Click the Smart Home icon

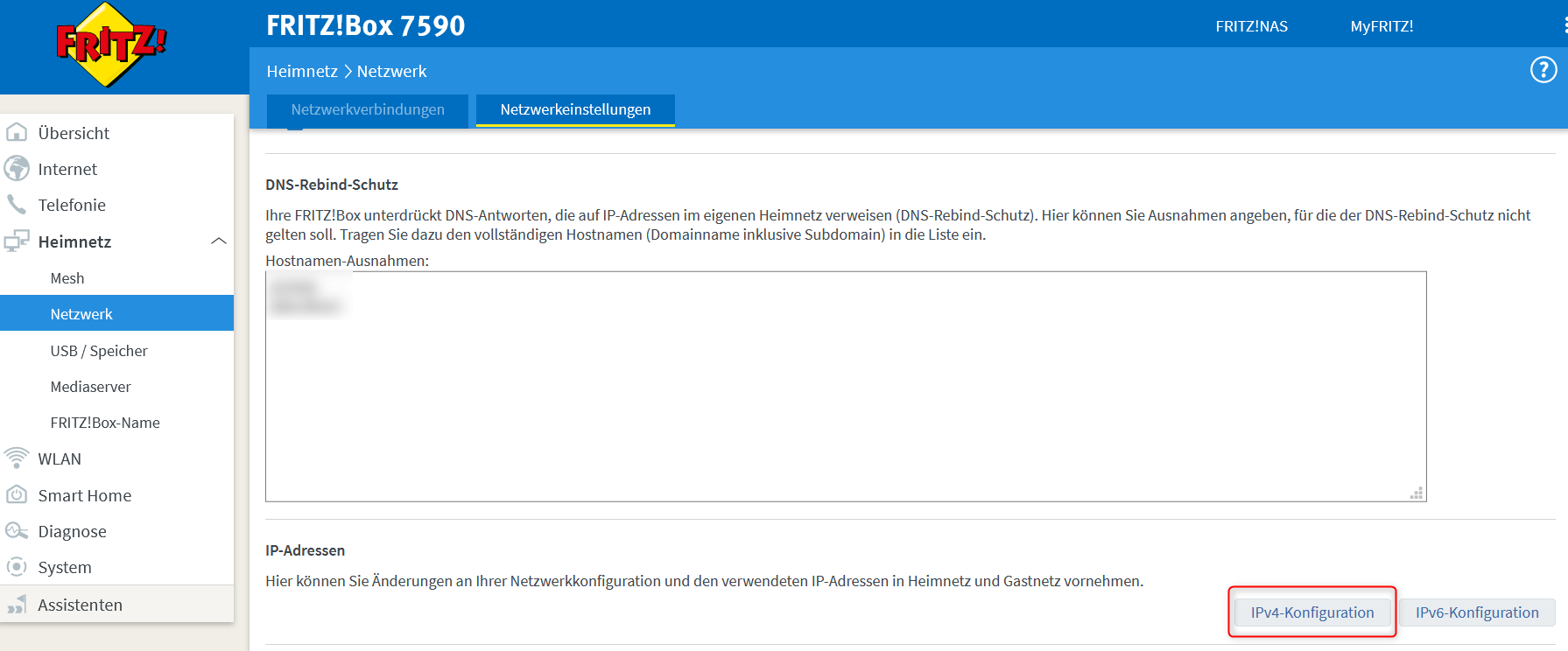click(x=17, y=495)
